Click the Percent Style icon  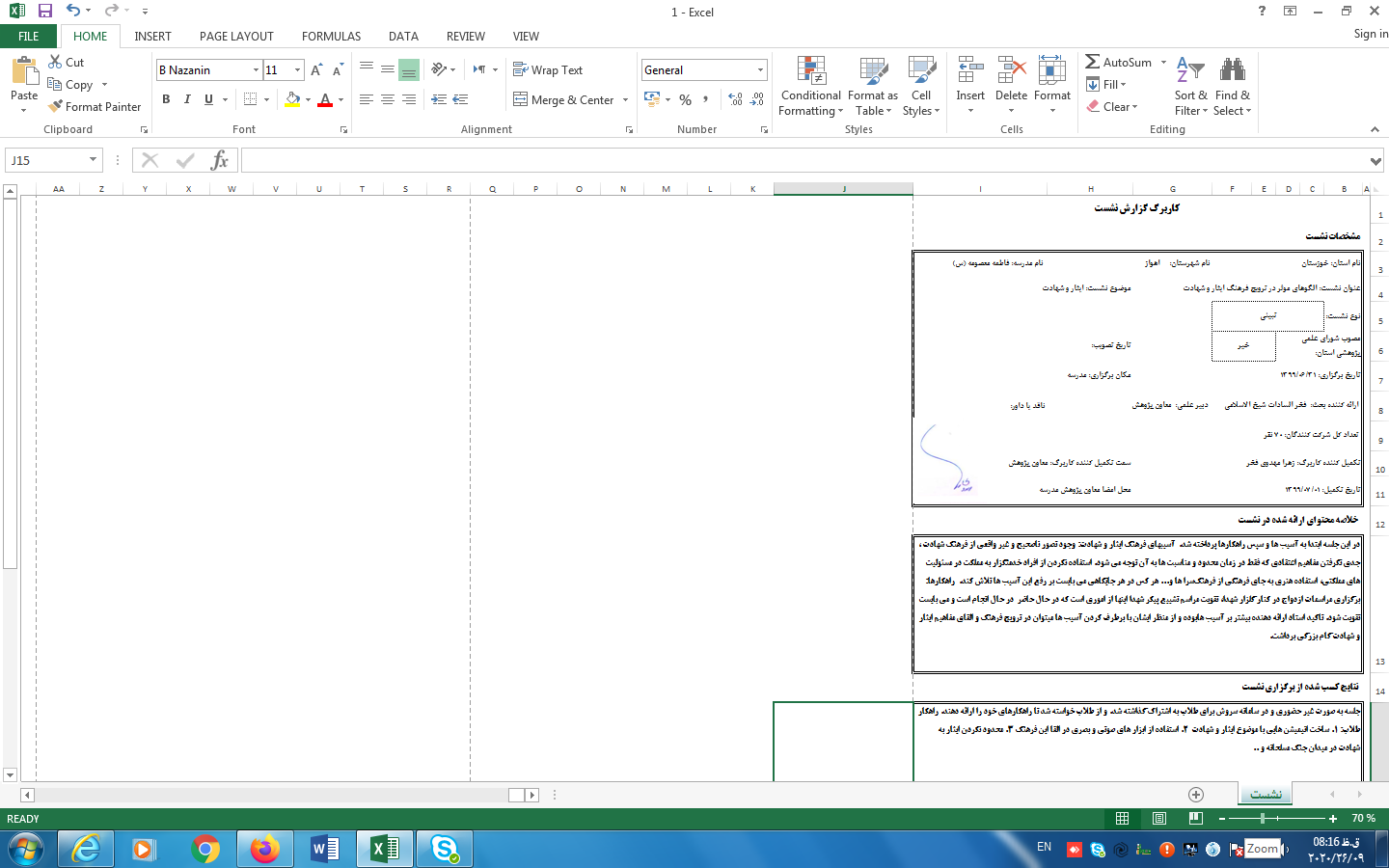coord(685,99)
